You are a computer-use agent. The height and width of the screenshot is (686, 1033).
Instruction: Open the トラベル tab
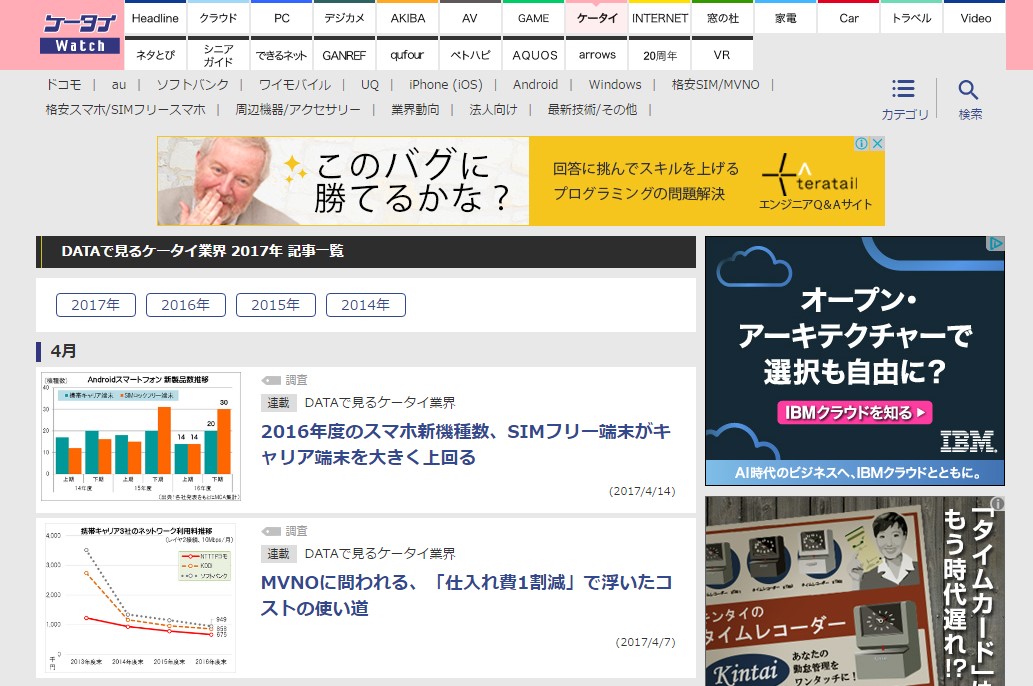[912, 18]
